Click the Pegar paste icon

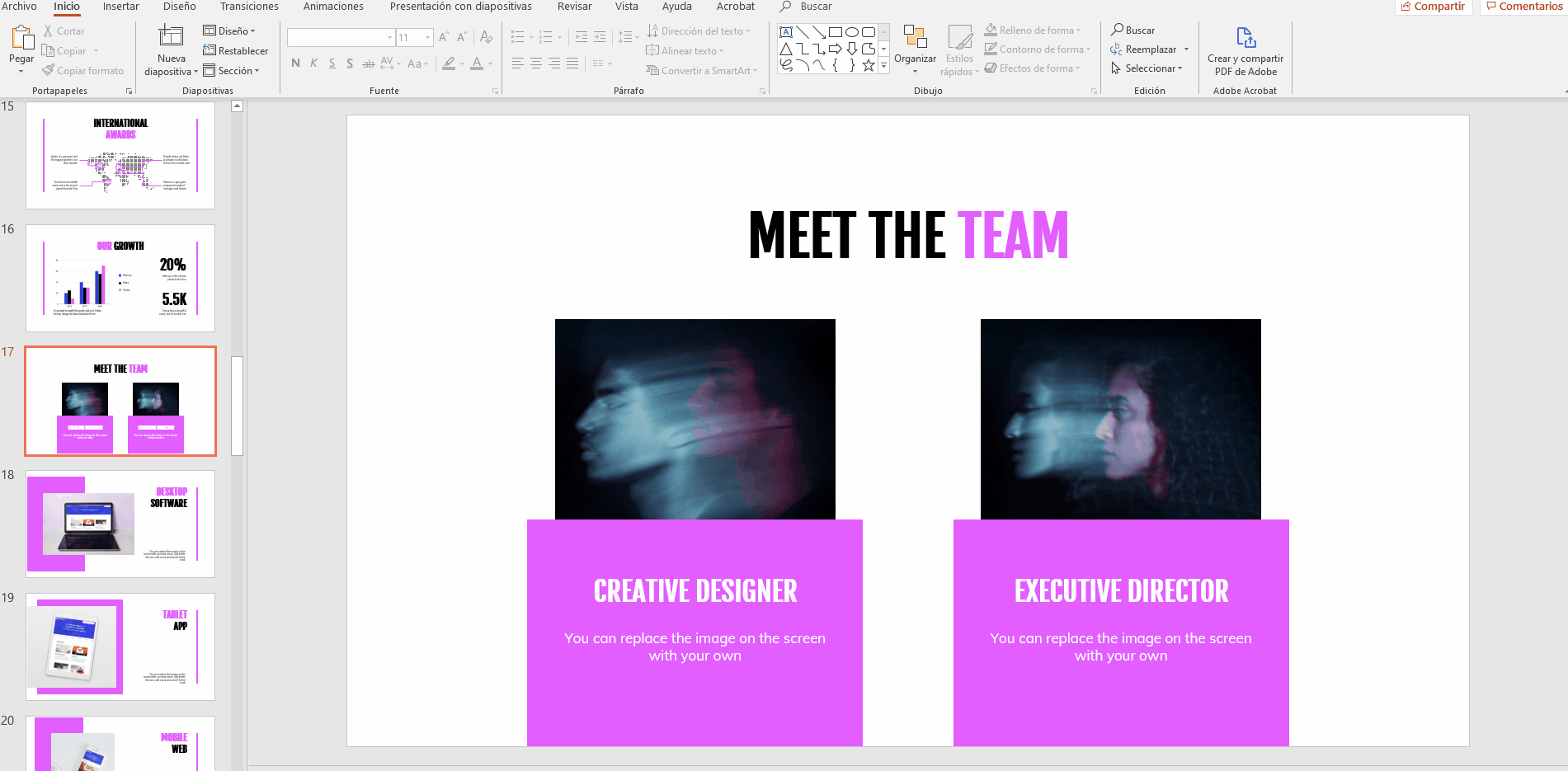coord(21,37)
